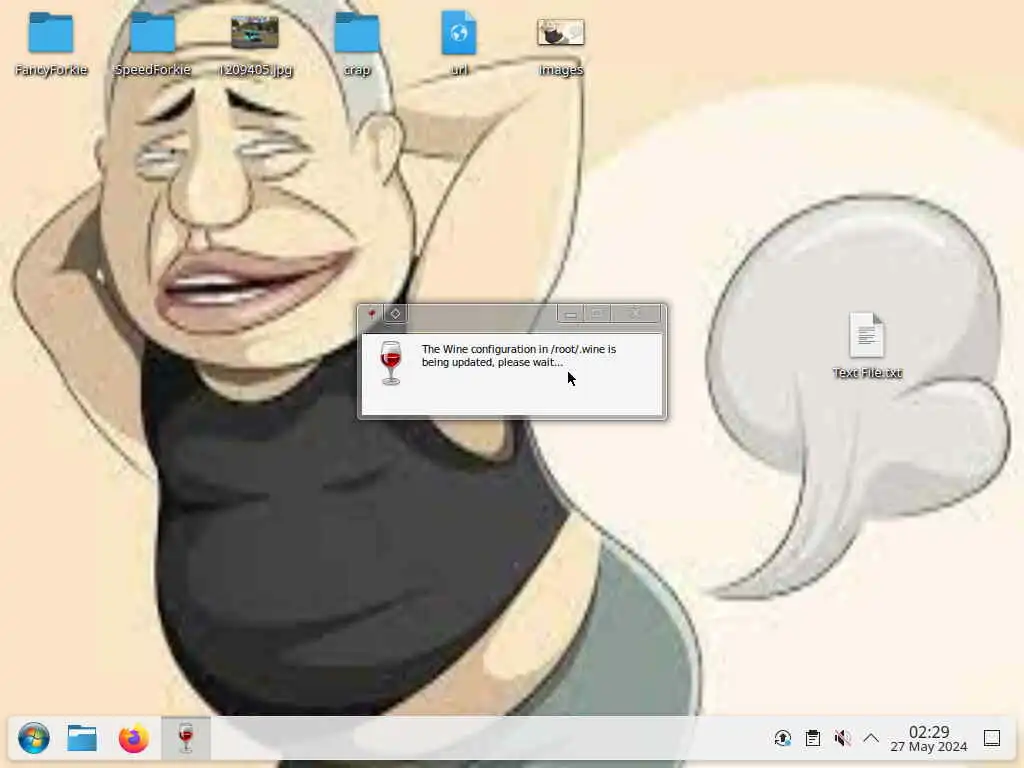Show desktop button at taskbar end
Viewport: 1024px width, 768px height.
[x=992, y=738]
